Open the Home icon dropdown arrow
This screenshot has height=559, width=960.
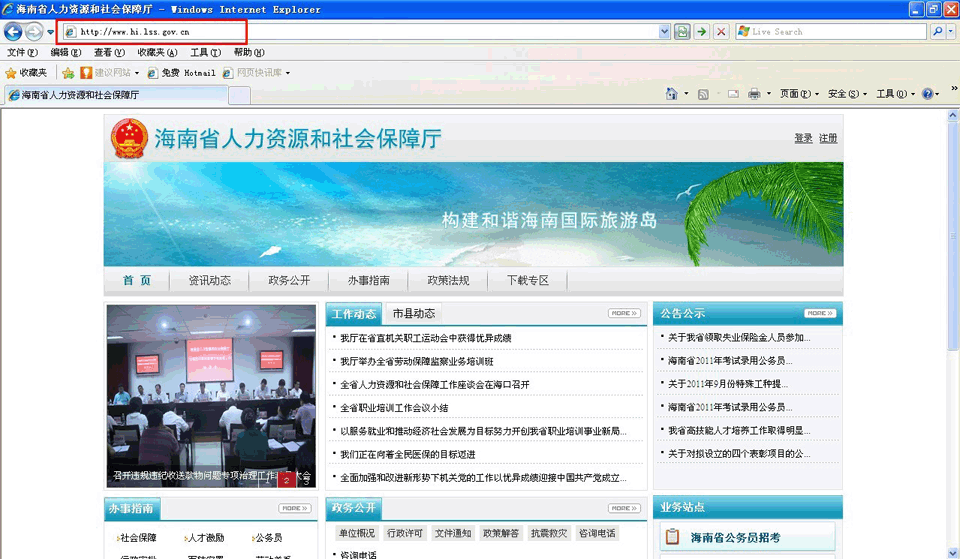(x=686, y=94)
